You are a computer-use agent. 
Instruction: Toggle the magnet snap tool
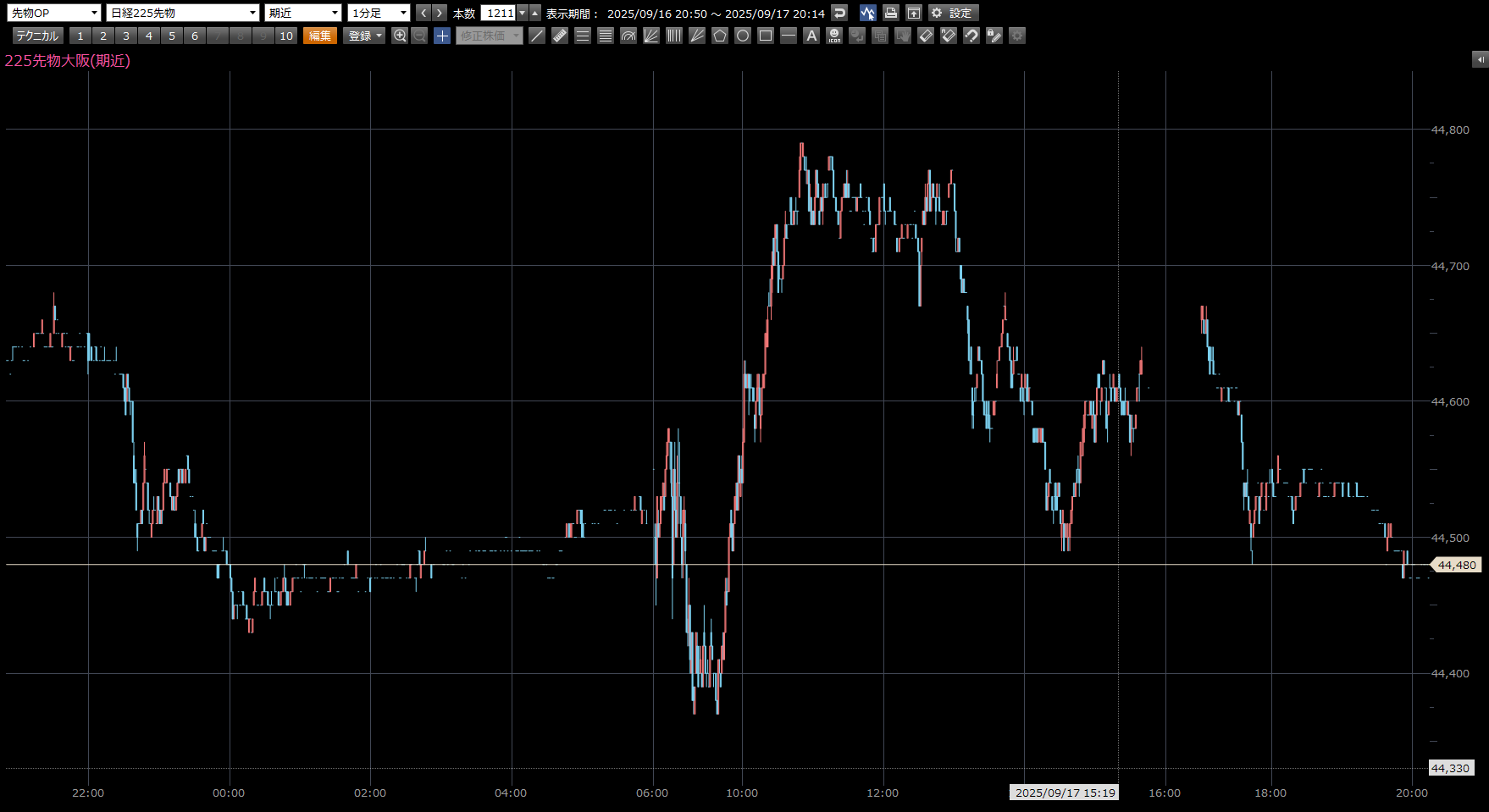click(x=971, y=36)
